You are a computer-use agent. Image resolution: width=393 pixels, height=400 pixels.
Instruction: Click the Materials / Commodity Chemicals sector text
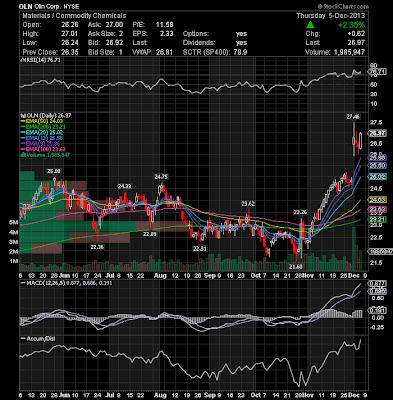pyautogui.click(x=74, y=16)
